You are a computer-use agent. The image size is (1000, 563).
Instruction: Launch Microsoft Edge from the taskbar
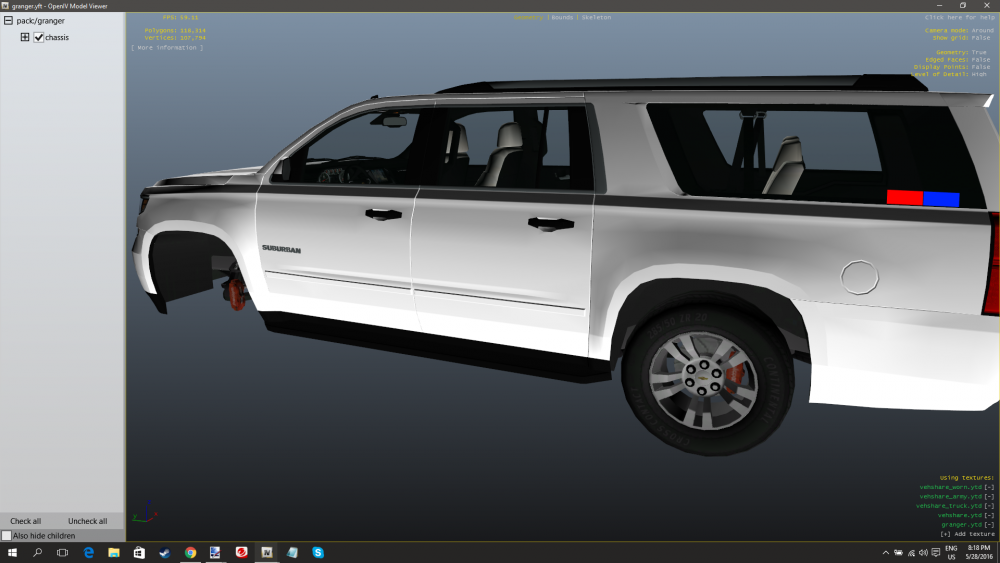89,553
